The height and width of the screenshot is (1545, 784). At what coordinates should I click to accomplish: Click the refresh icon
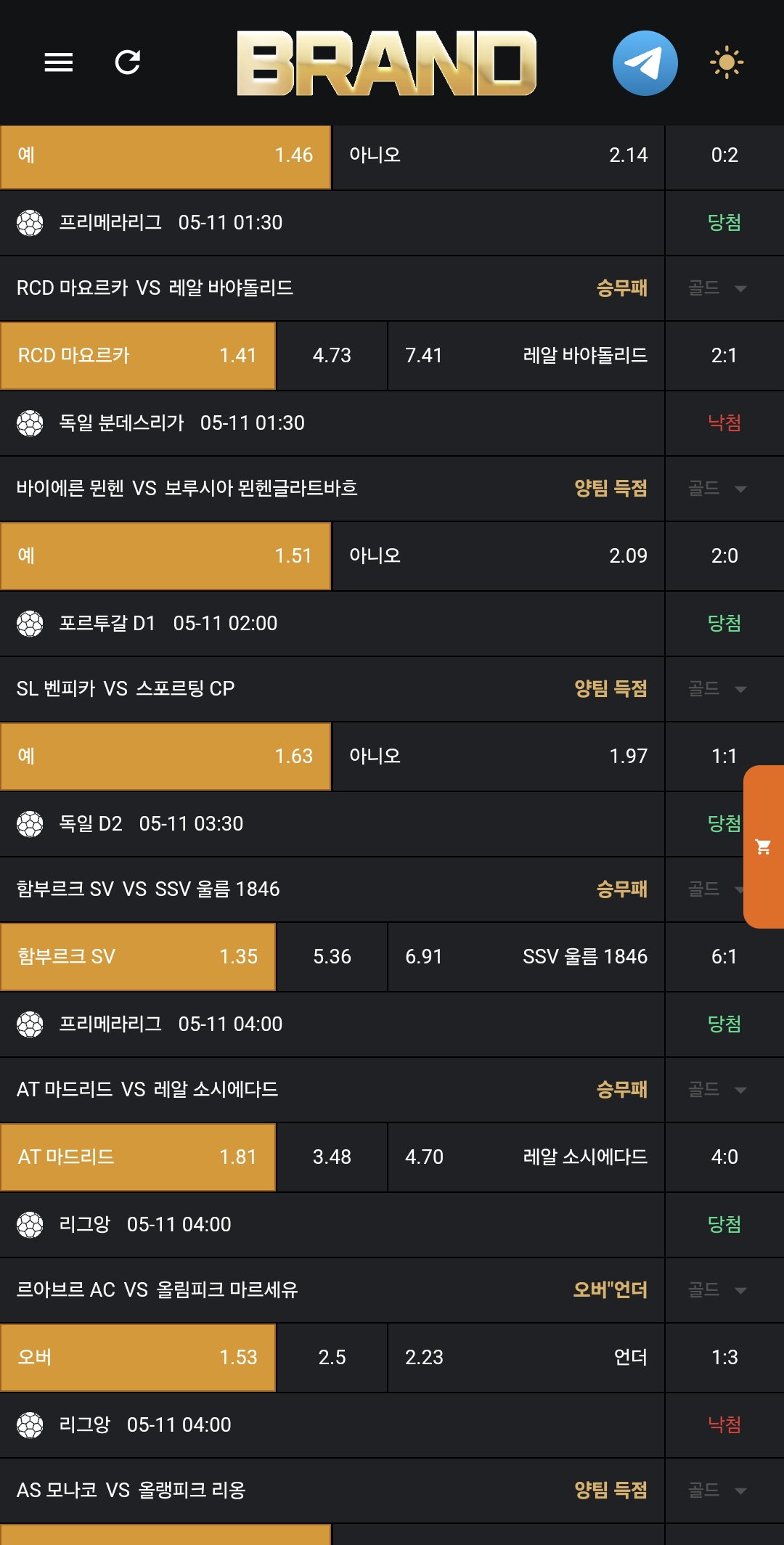[128, 62]
